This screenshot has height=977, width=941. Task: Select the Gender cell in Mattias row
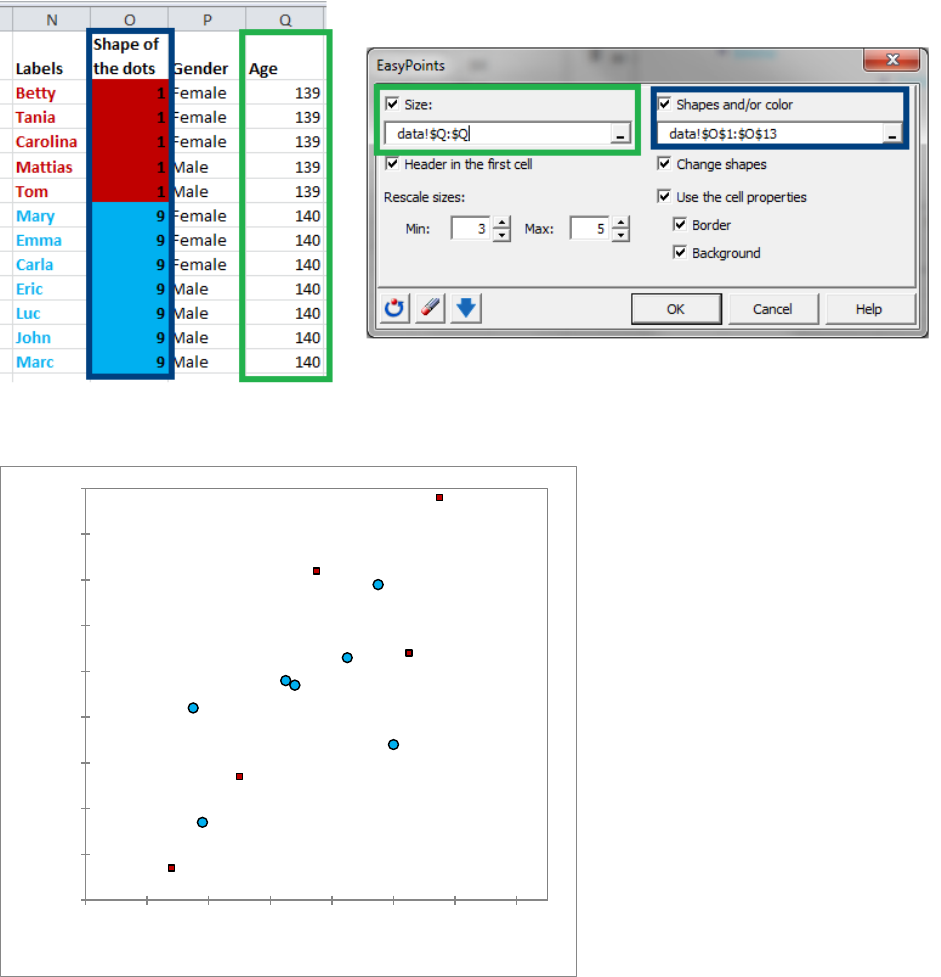point(208,167)
